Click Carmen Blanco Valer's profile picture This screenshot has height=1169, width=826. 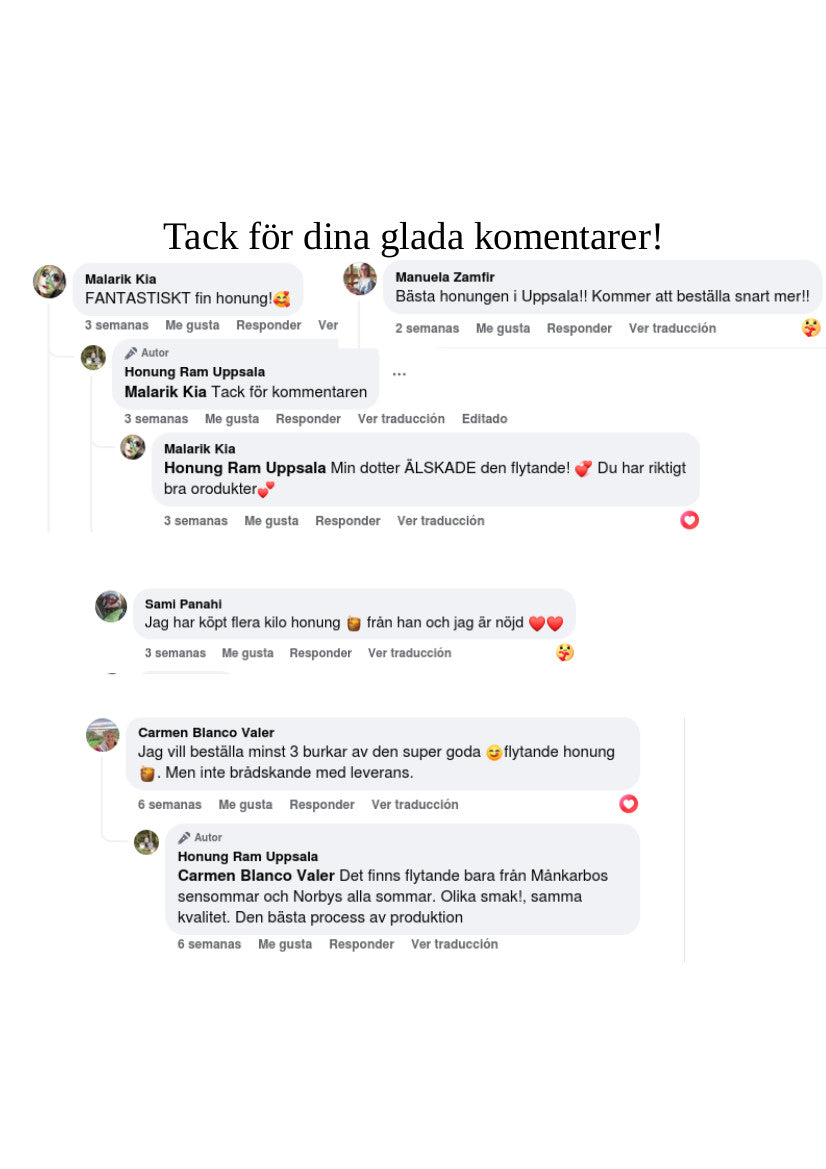coord(103,735)
